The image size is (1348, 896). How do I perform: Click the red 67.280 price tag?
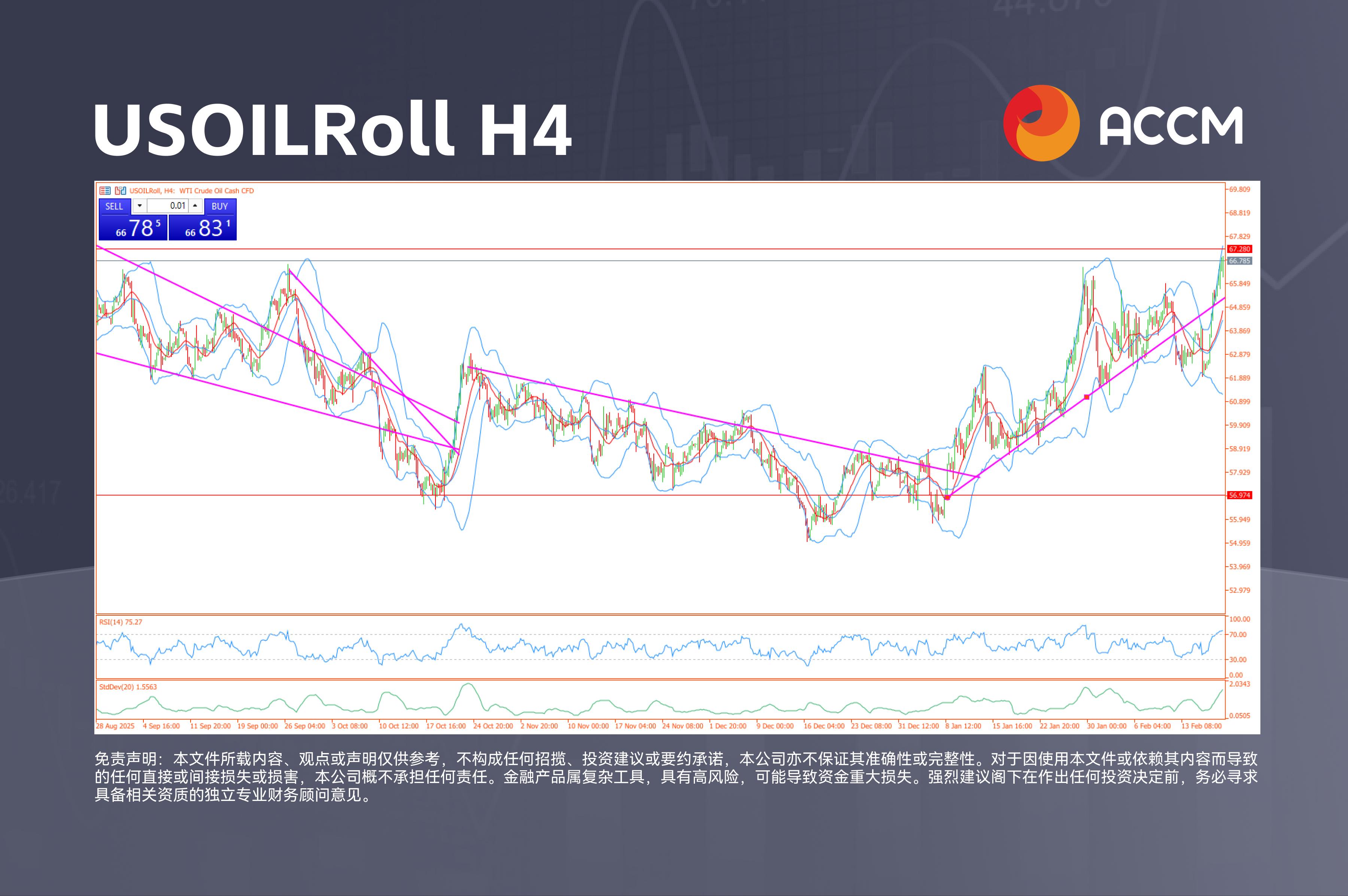point(1239,249)
